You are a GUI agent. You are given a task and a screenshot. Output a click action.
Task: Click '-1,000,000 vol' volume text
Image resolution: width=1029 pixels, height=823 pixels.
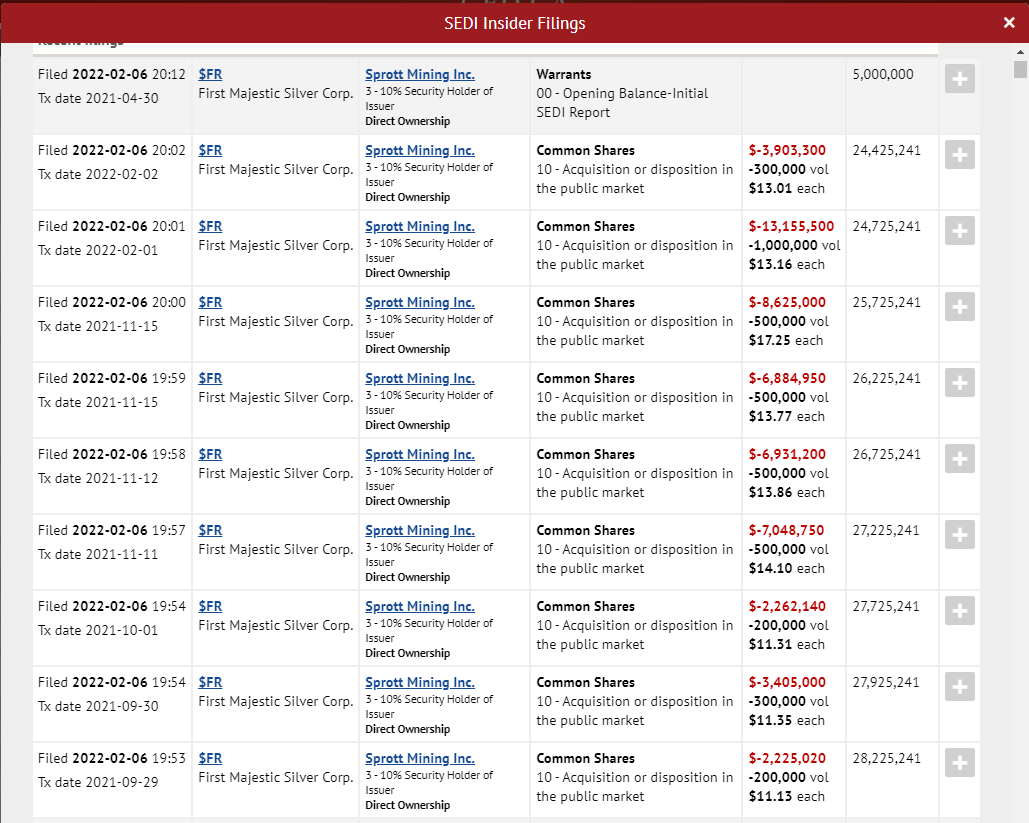pyautogui.click(x=794, y=245)
